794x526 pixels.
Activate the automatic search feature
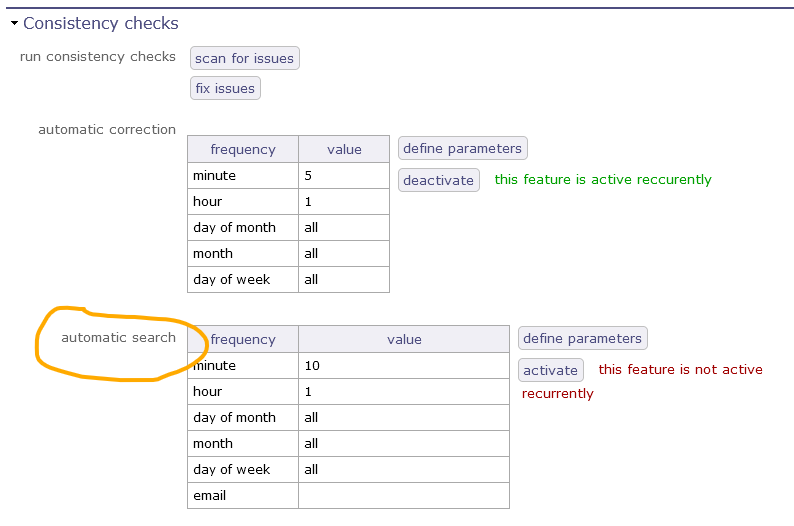click(x=550, y=370)
